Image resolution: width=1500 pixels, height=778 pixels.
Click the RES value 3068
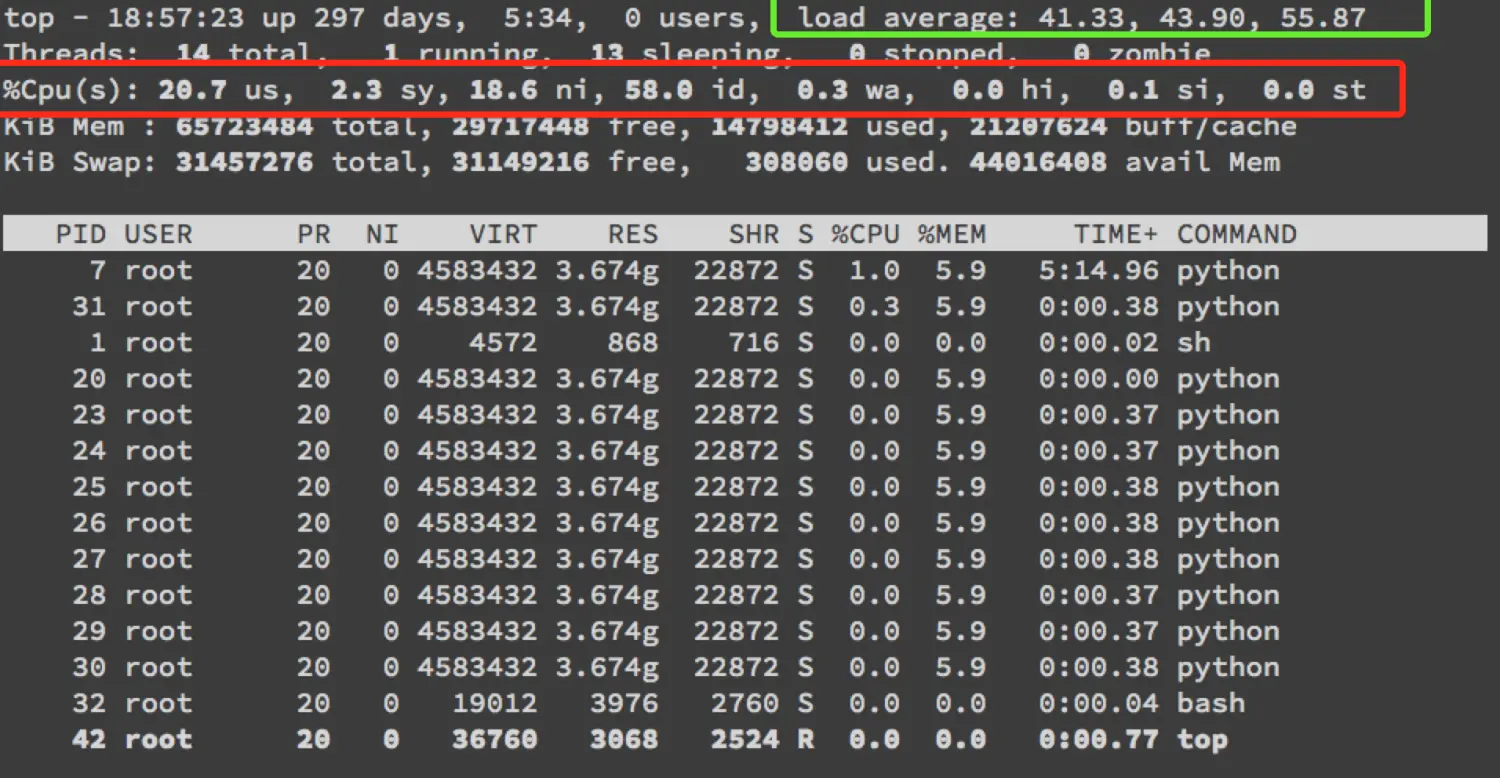click(x=624, y=739)
